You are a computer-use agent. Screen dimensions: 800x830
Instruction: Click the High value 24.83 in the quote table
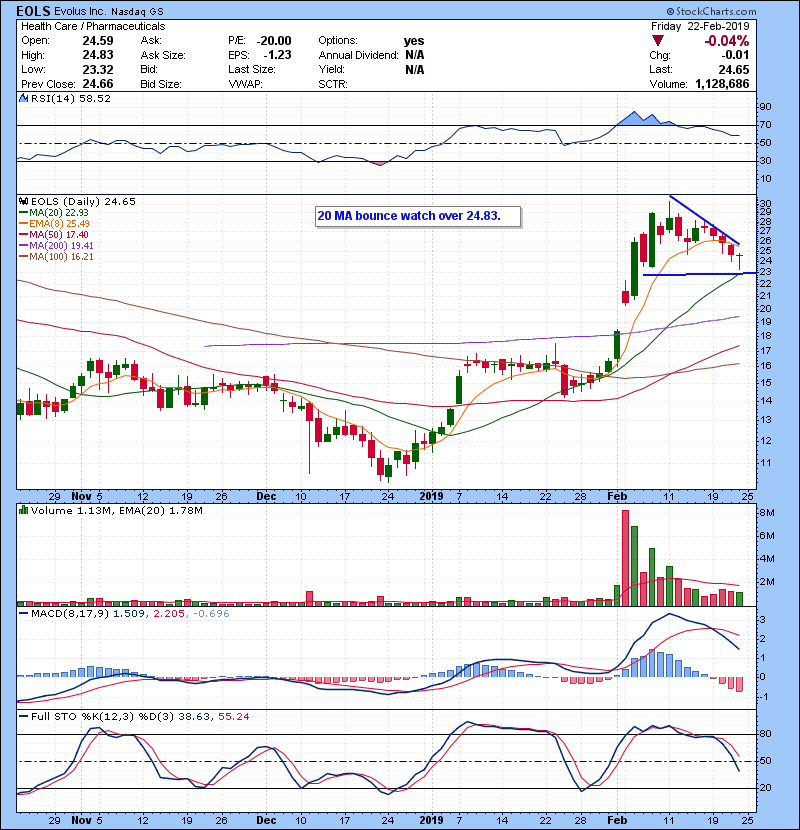point(97,55)
